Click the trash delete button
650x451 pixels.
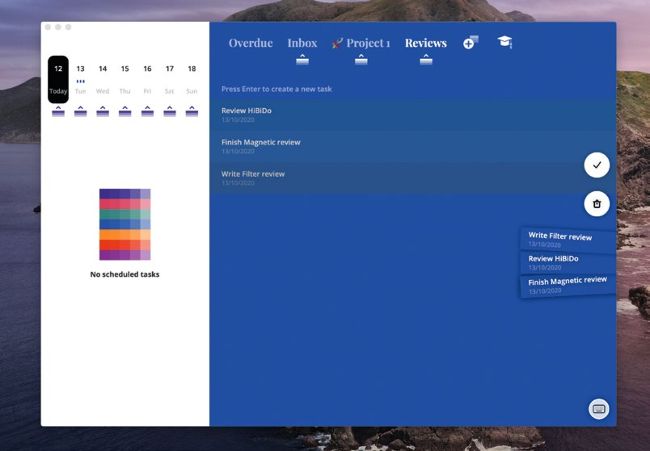tap(596, 204)
